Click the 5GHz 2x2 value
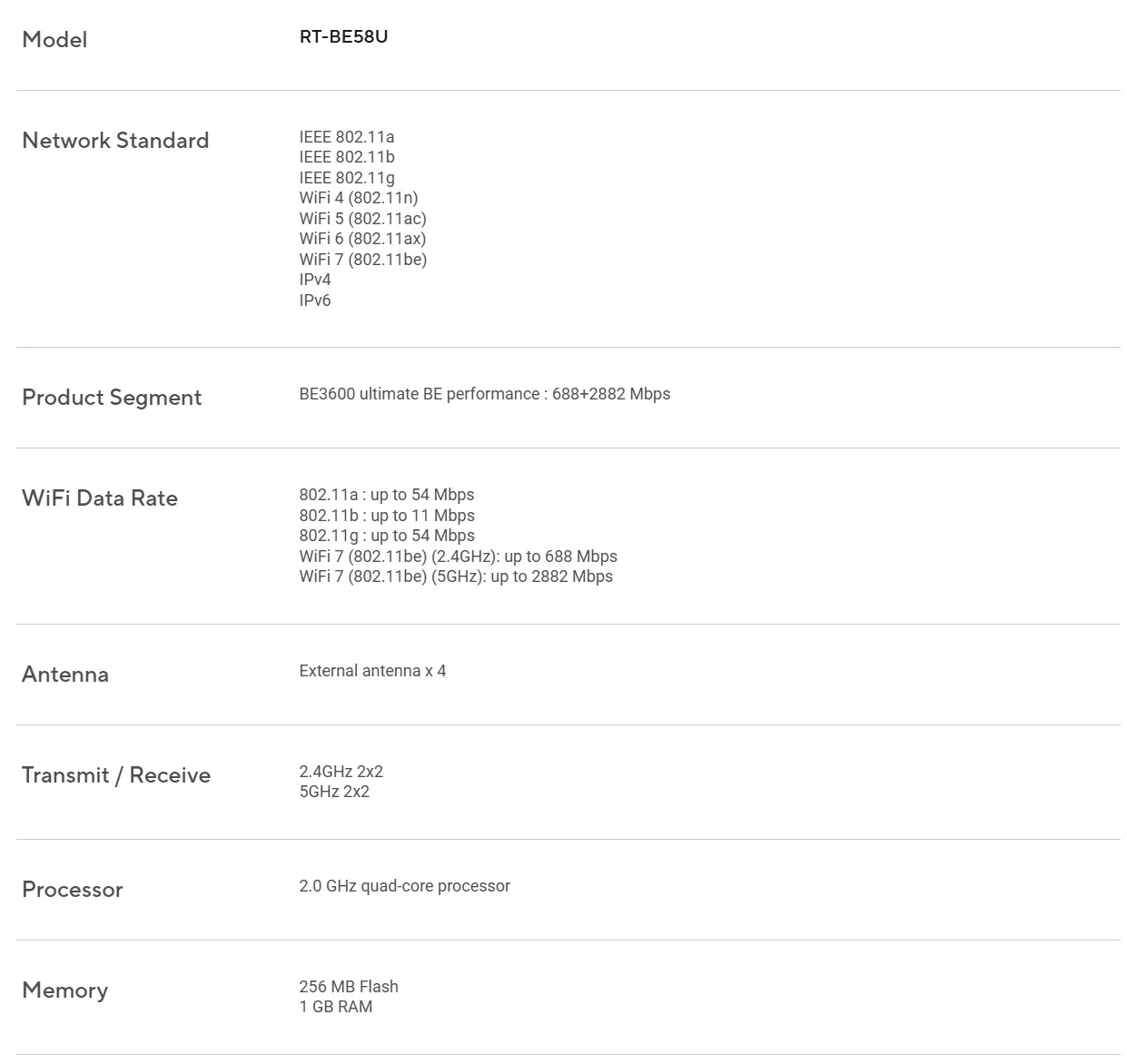The height and width of the screenshot is (1064, 1127). tap(334, 792)
